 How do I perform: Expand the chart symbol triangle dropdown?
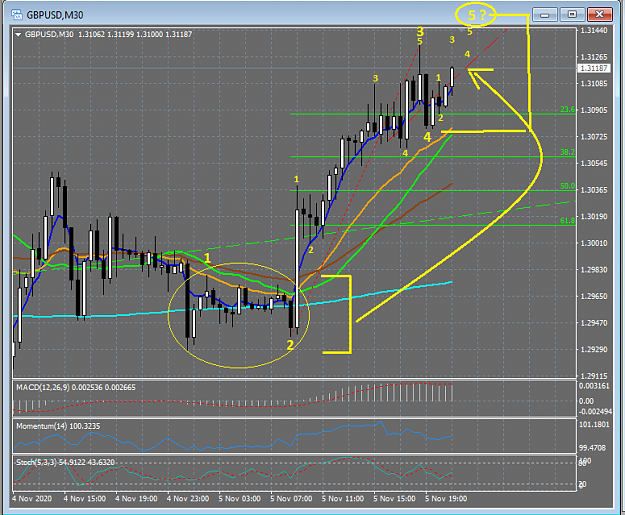18,35
